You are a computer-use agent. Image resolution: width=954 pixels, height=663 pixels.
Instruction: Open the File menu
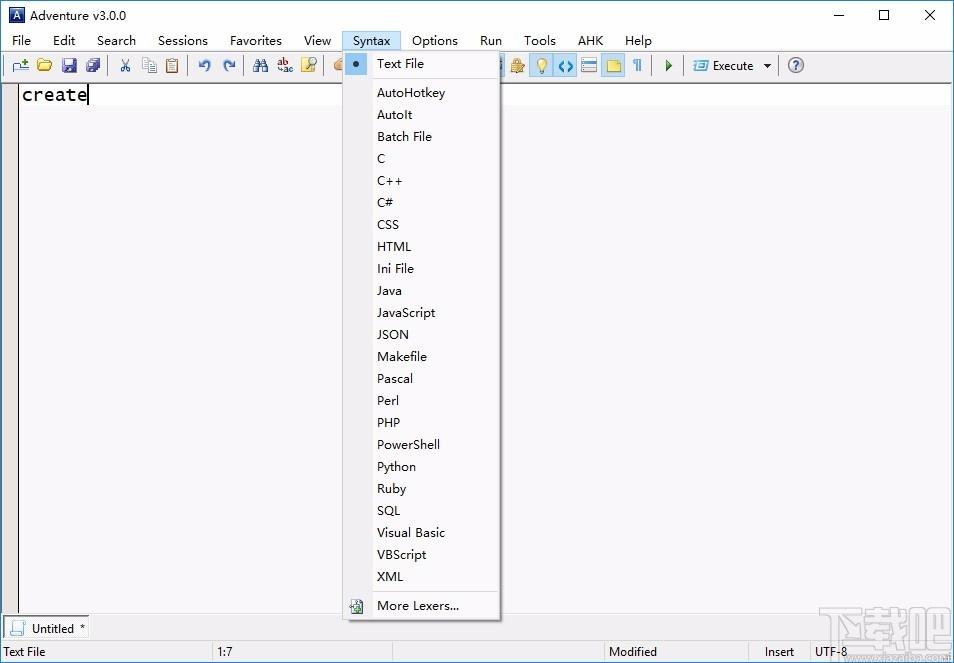click(21, 41)
